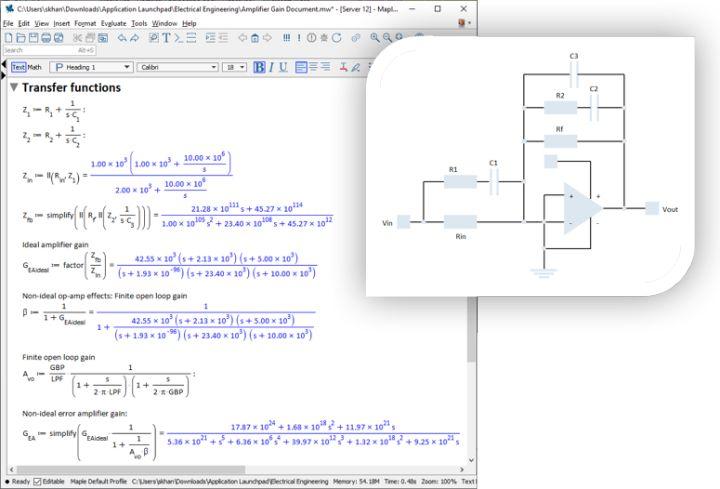Screen dimensions: 720x489
Task: Switch input mode to Text
Action: tap(18, 67)
